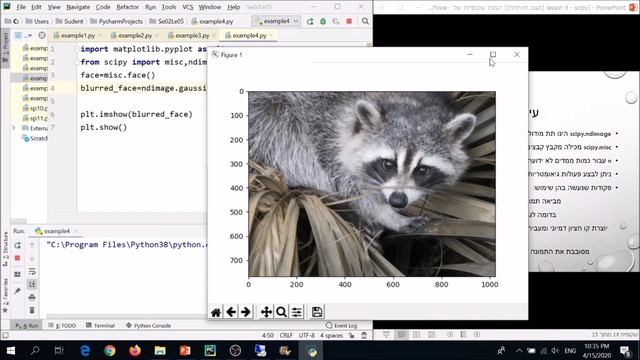Toggle the Structure side panel tab
This screenshot has height=360, width=640.
coord(5,249)
